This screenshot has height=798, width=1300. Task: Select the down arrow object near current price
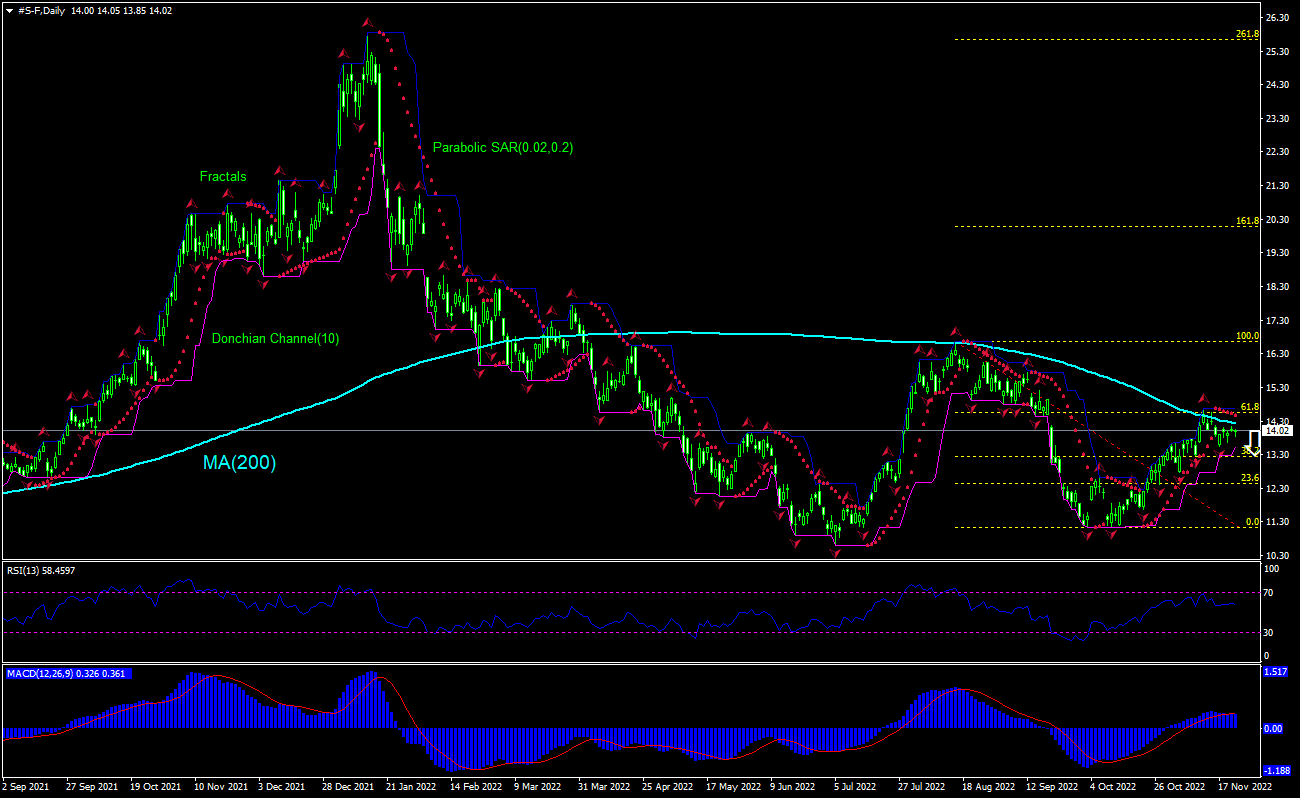point(1253,445)
